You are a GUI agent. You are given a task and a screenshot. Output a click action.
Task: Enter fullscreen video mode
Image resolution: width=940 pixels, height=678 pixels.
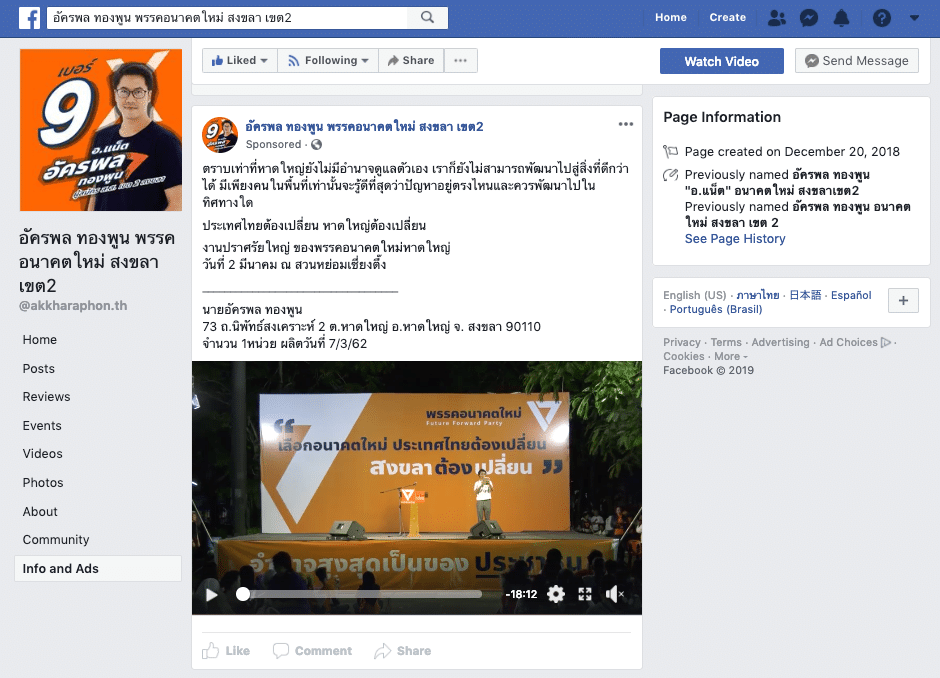(x=585, y=594)
